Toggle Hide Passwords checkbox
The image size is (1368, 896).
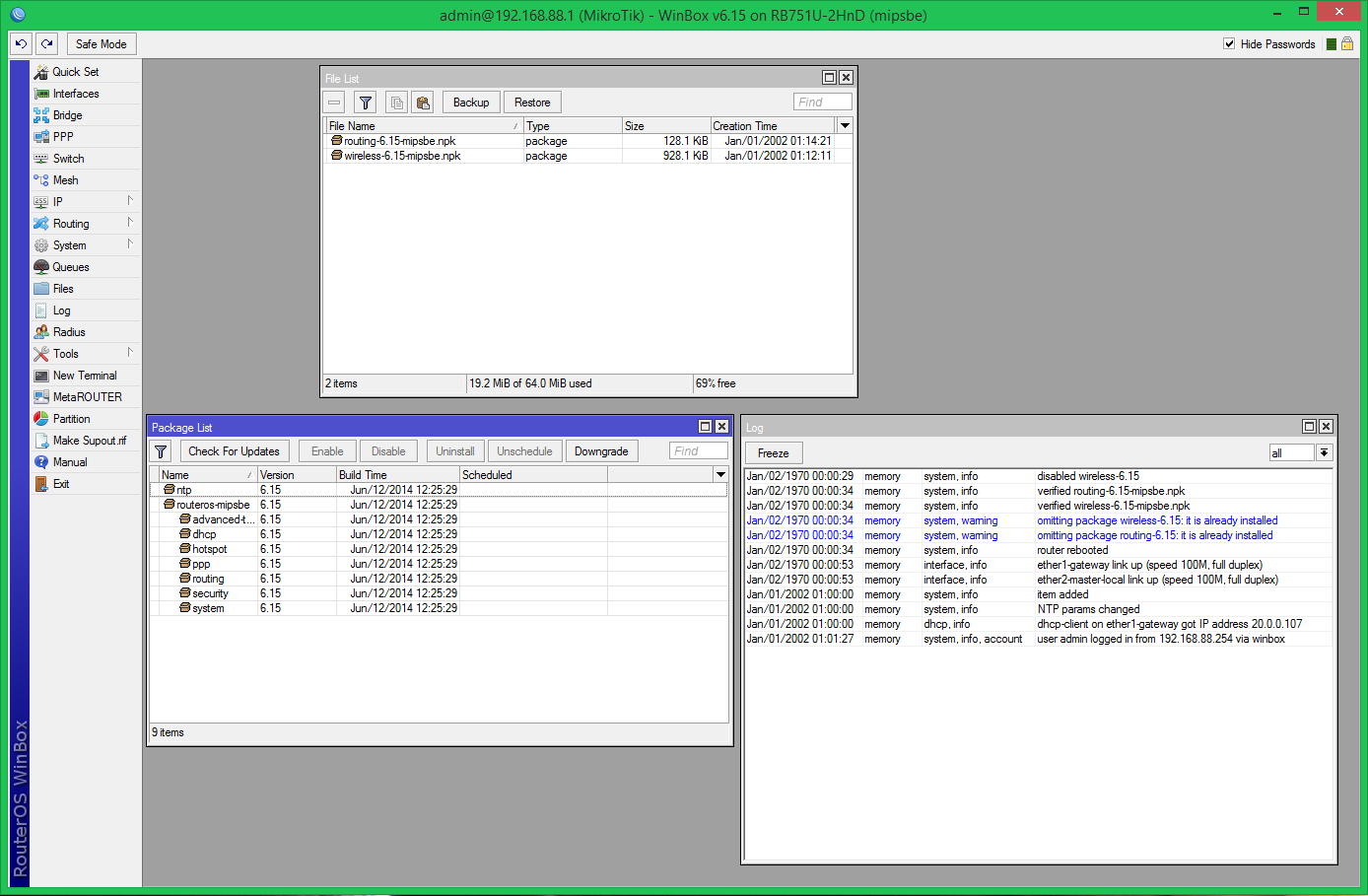point(1229,43)
